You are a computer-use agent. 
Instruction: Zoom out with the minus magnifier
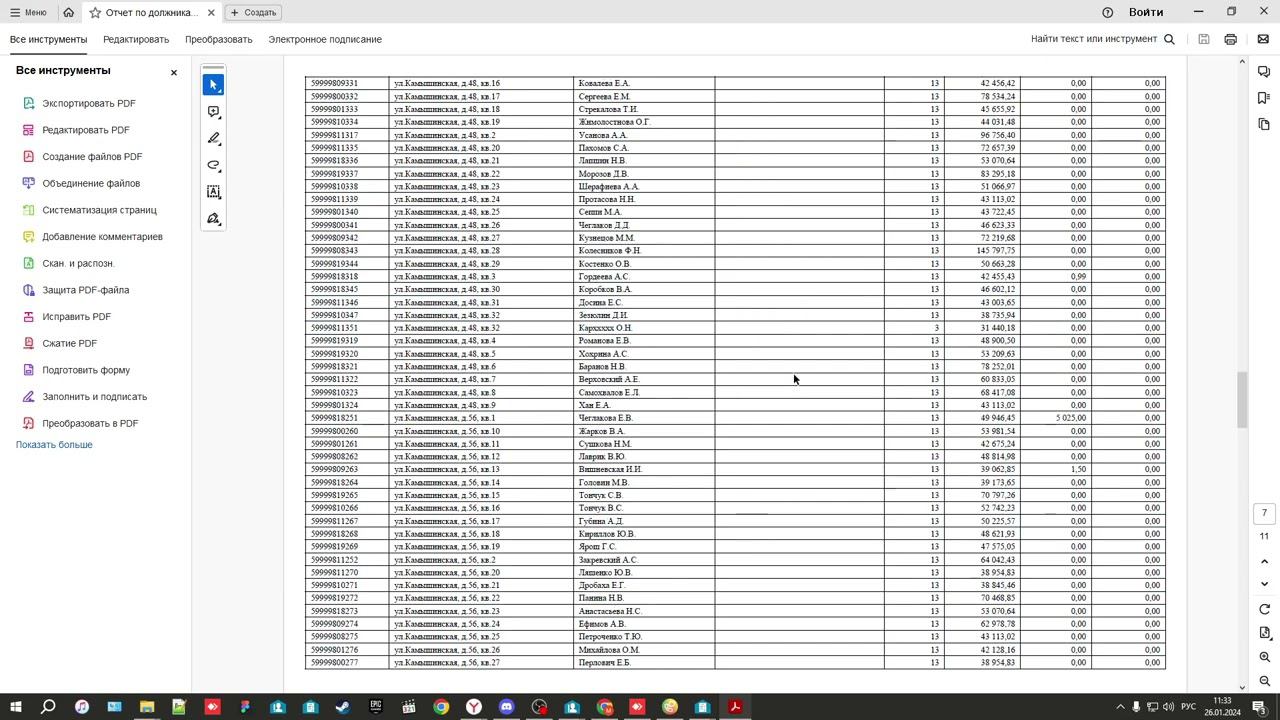click(x=1264, y=681)
